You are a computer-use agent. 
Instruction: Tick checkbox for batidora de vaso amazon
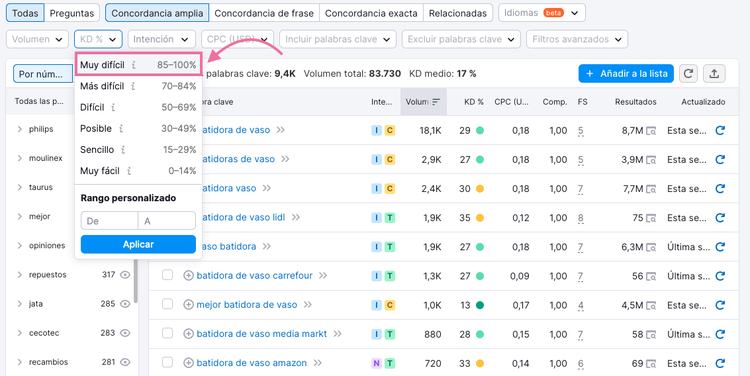click(x=167, y=363)
